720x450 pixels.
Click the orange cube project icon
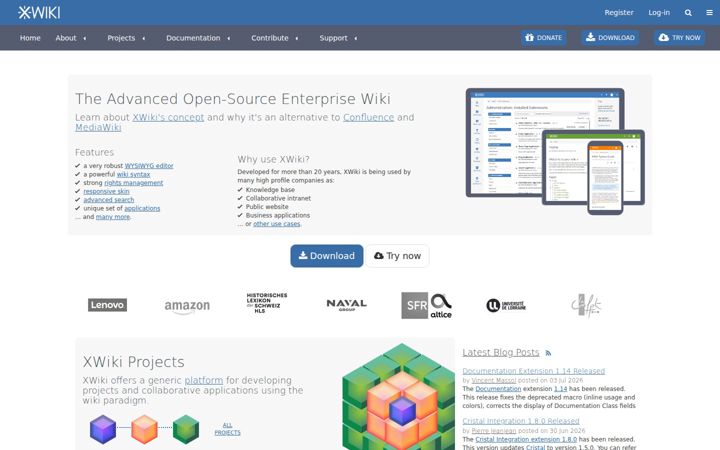pyautogui.click(x=145, y=429)
